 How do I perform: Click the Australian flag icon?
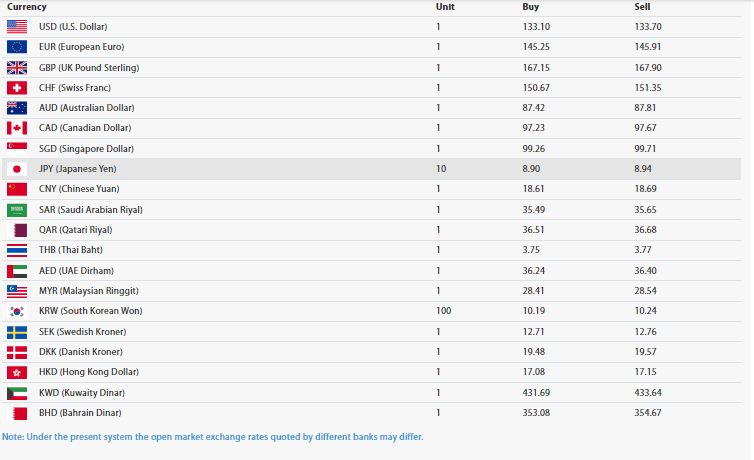(x=17, y=108)
